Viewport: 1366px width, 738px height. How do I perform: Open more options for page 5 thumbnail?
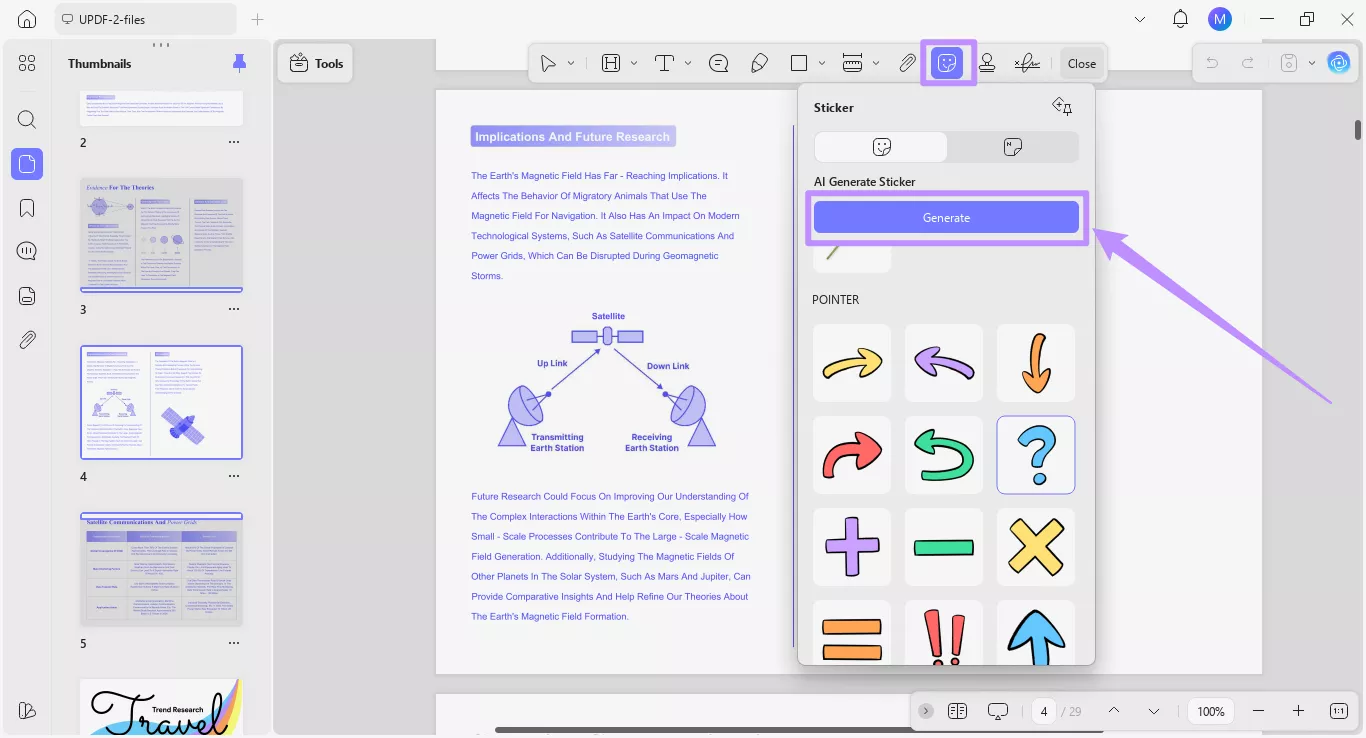233,643
